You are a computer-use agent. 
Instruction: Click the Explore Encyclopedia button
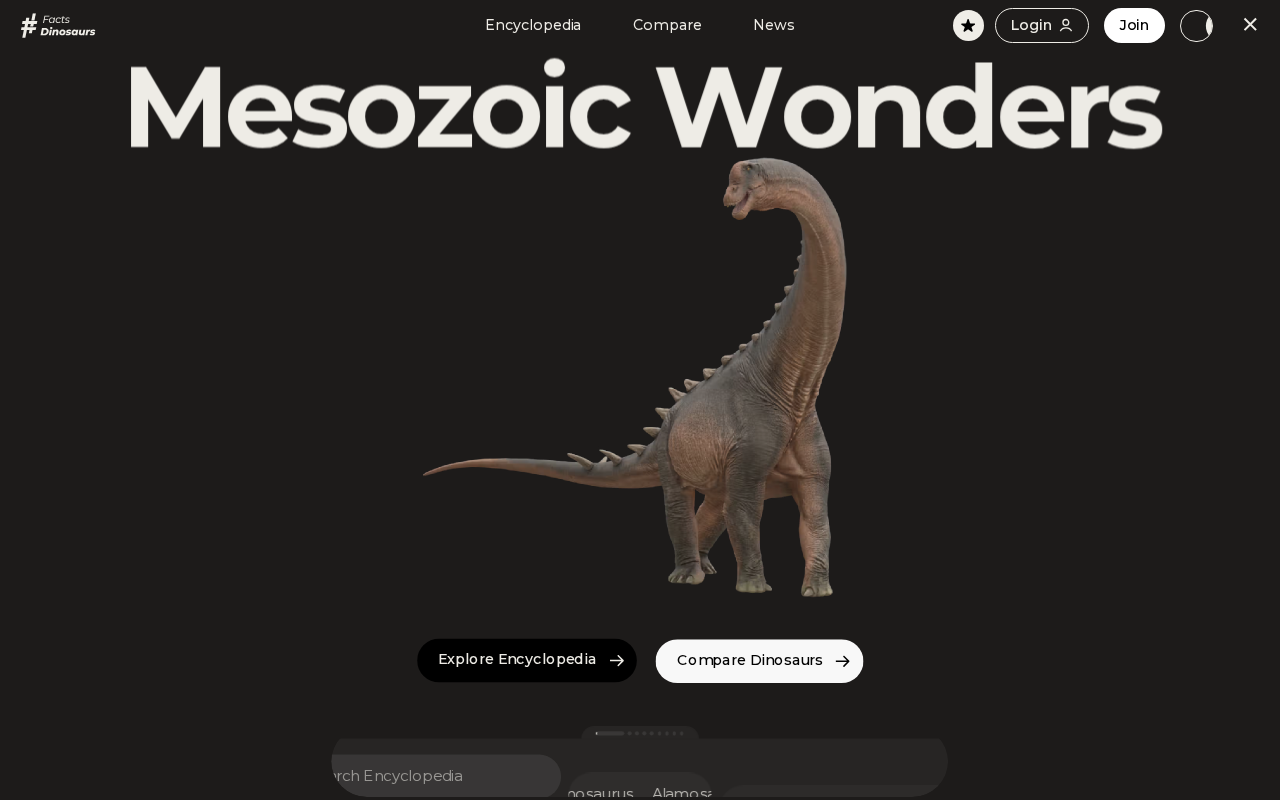[527, 660]
